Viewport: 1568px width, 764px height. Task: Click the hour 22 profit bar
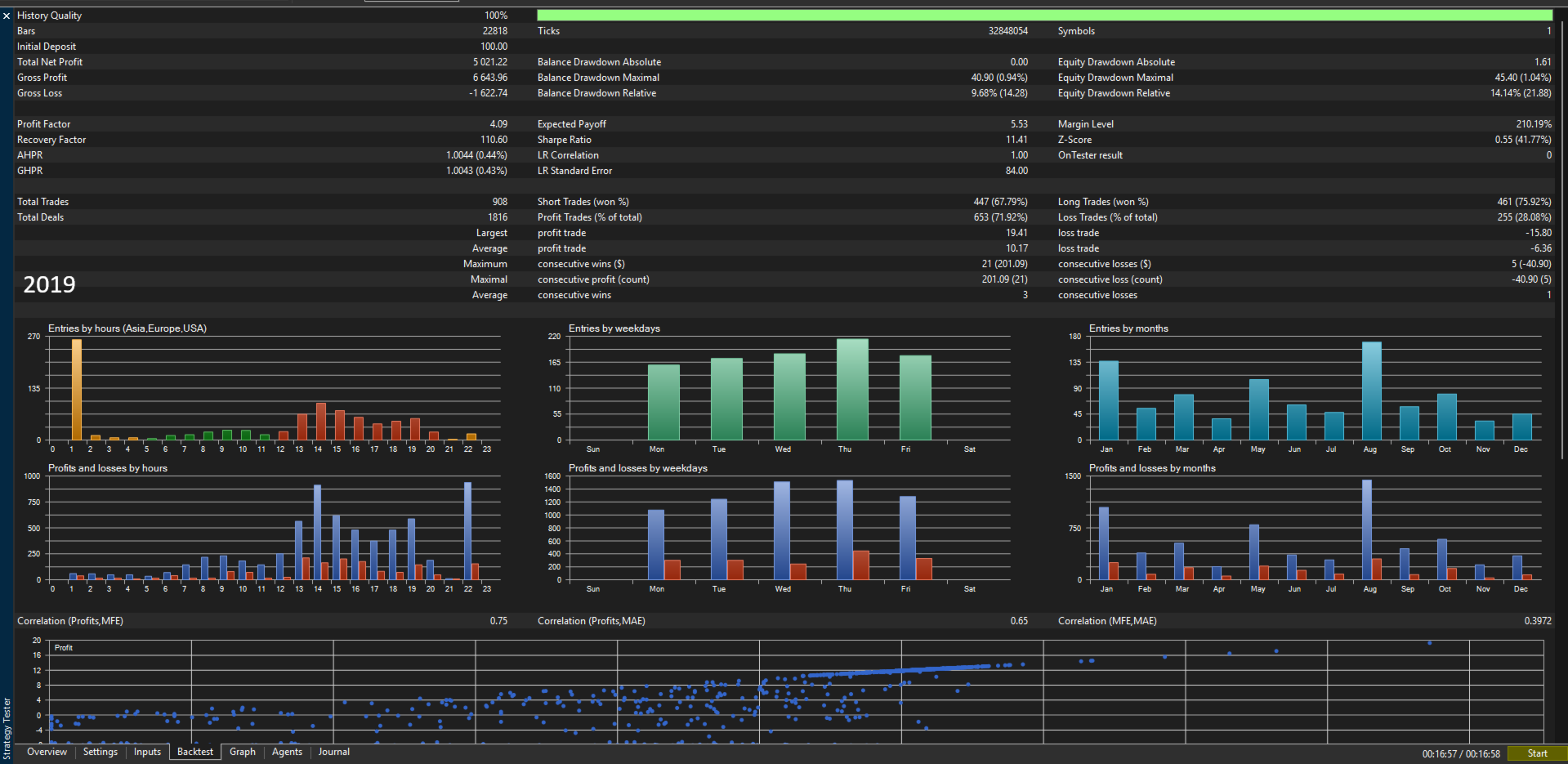coord(467,531)
